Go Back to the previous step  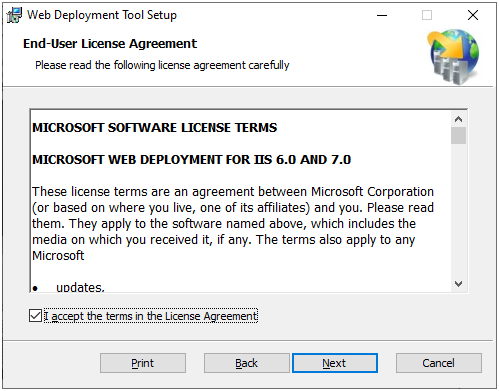pos(247,363)
